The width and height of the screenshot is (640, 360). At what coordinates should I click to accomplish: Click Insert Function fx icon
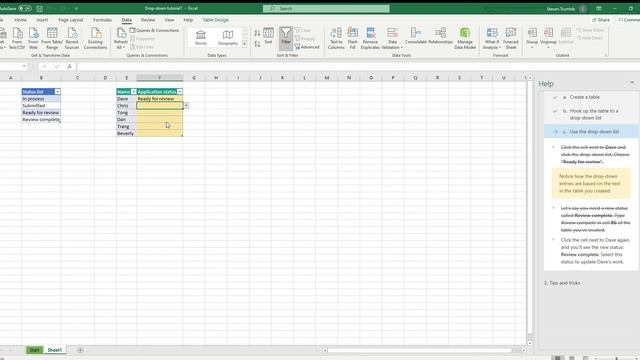tap(69, 67)
